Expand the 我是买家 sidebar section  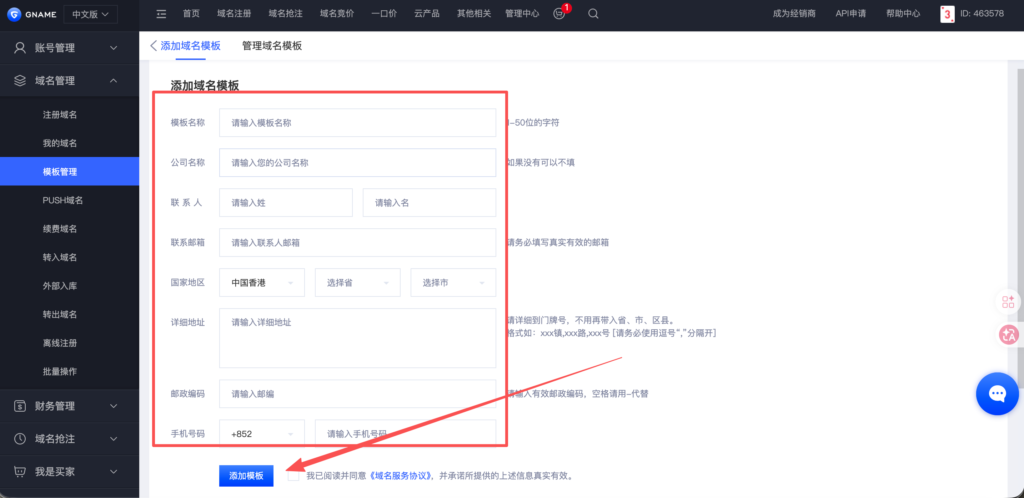pyautogui.click(x=114, y=471)
